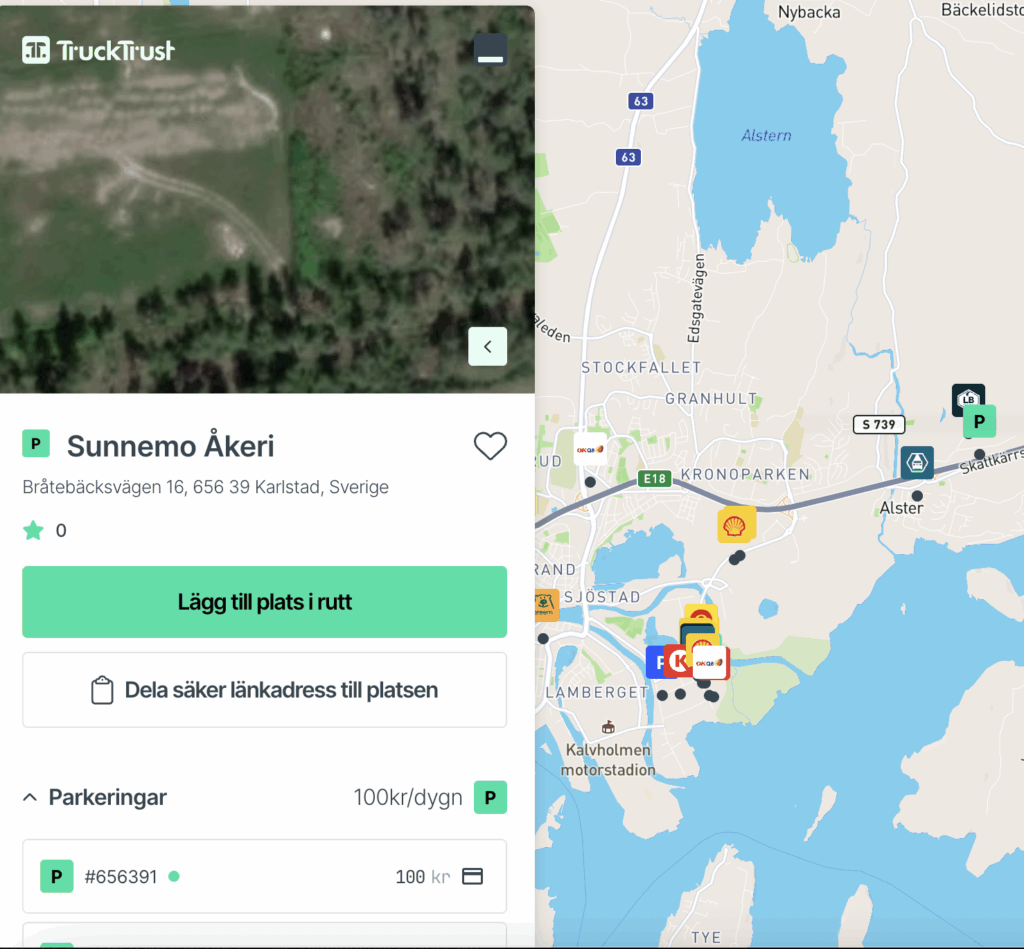Select the Shell station map marker

pos(736,525)
